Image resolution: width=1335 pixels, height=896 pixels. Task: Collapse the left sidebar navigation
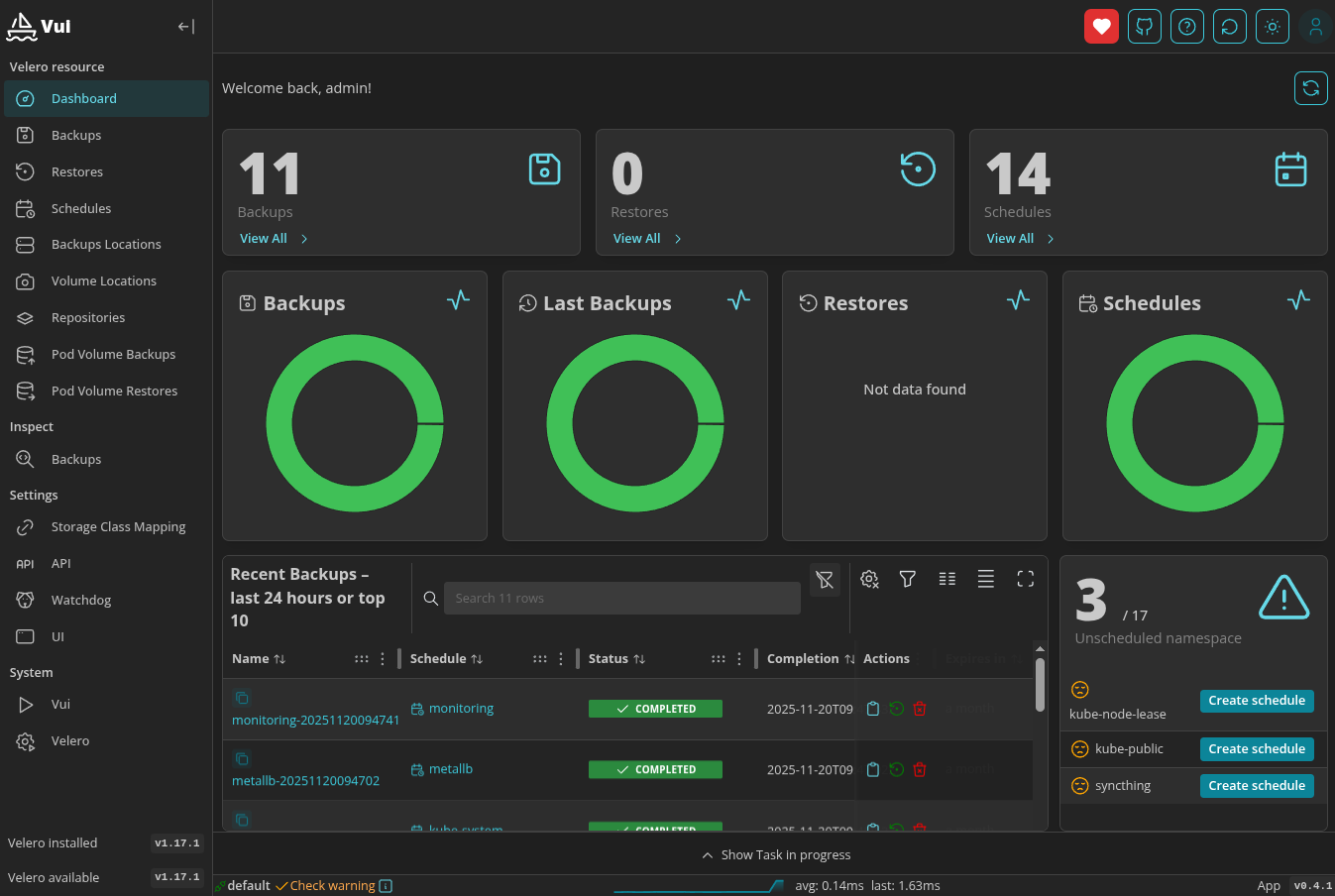point(185,27)
